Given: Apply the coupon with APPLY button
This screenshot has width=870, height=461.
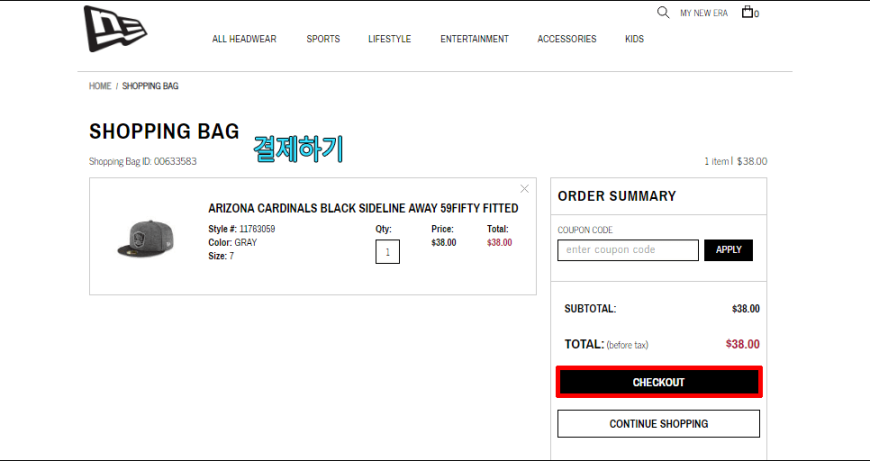Looking at the screenshot, I should pos(729,250).
